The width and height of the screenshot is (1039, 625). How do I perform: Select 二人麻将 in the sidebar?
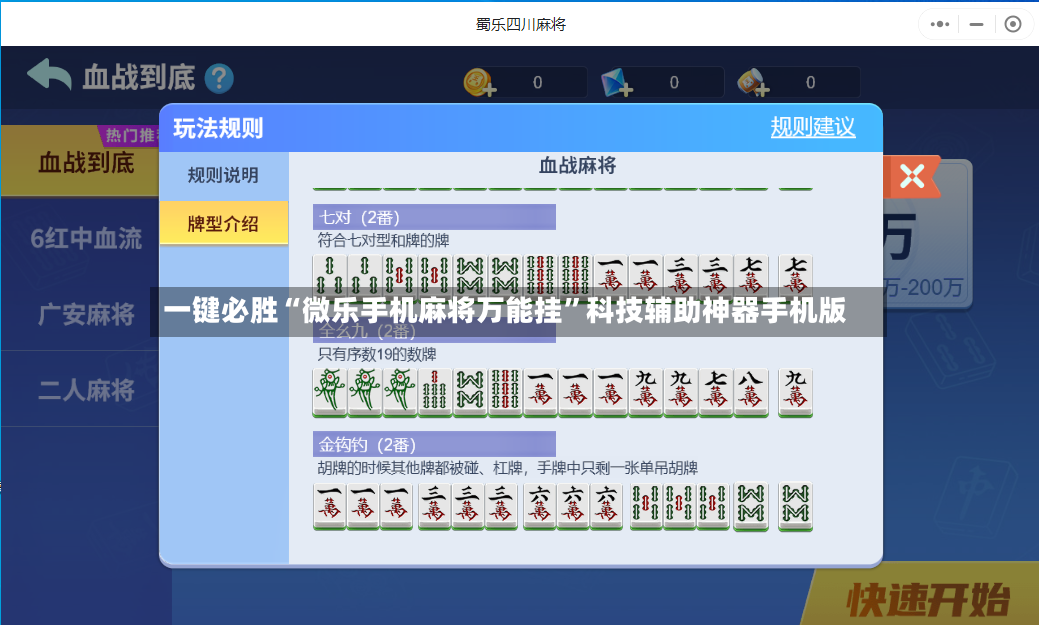click(86, 390)
